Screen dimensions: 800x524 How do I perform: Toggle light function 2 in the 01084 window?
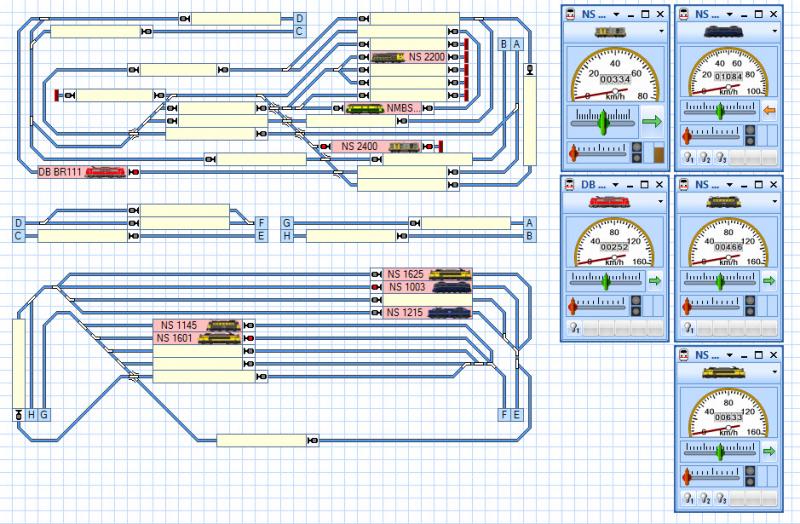tap(705, 158)
